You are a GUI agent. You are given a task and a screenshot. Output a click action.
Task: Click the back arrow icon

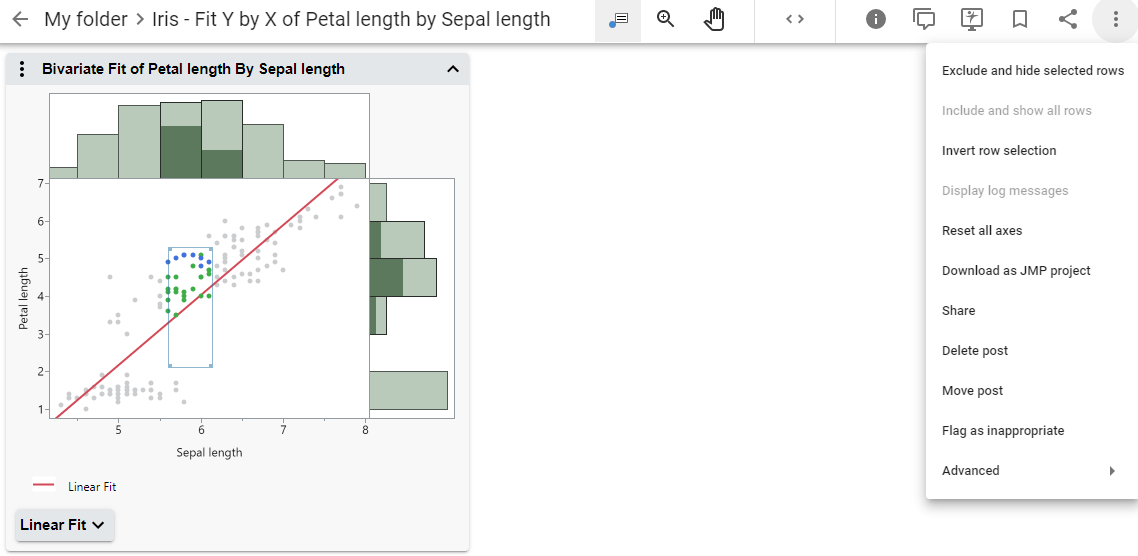click(20, 19)
